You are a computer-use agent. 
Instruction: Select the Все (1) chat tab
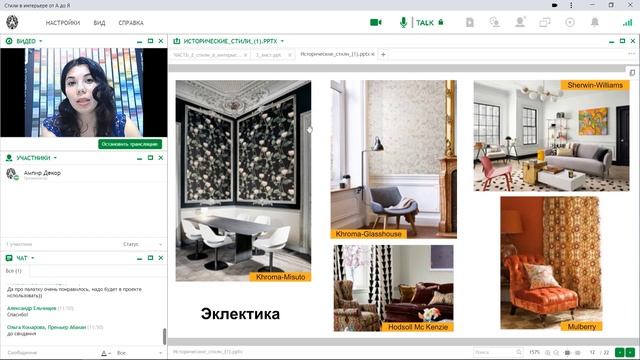tap(14, 271)
